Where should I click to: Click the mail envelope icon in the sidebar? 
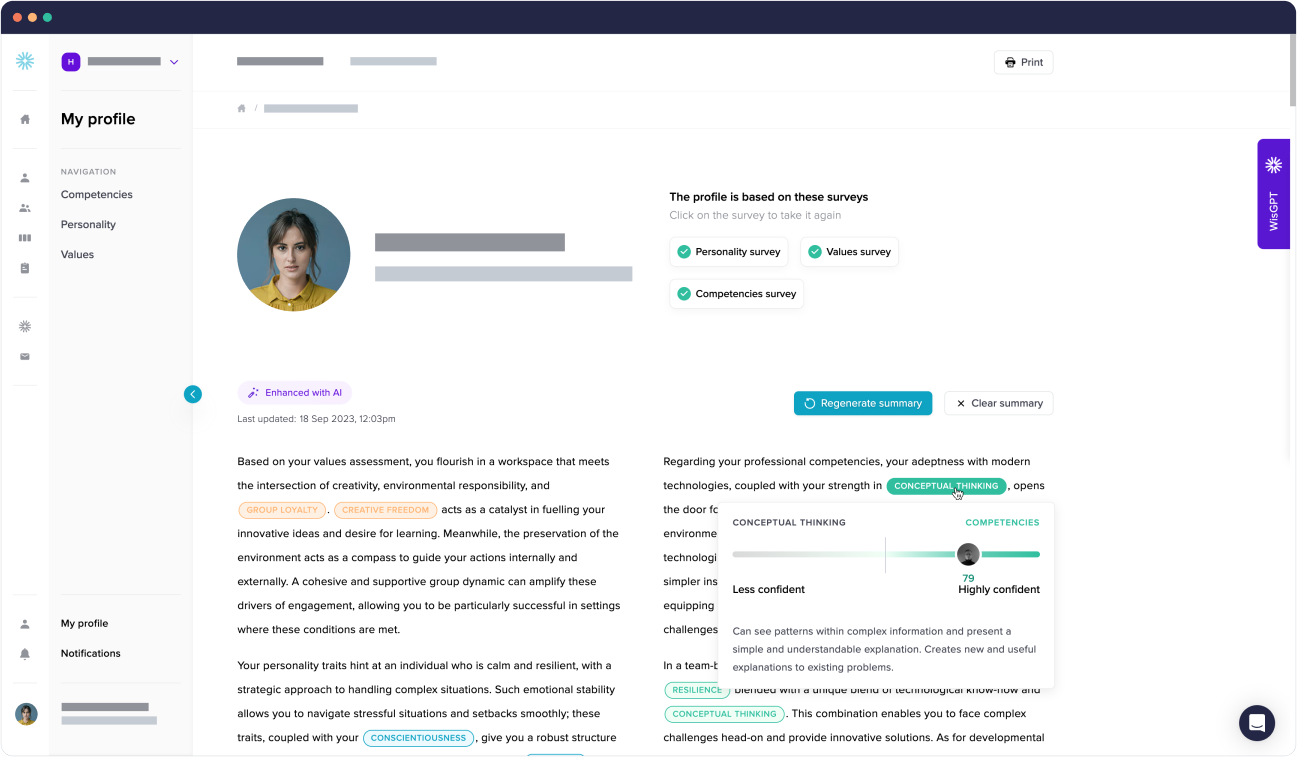coord(24,356)
